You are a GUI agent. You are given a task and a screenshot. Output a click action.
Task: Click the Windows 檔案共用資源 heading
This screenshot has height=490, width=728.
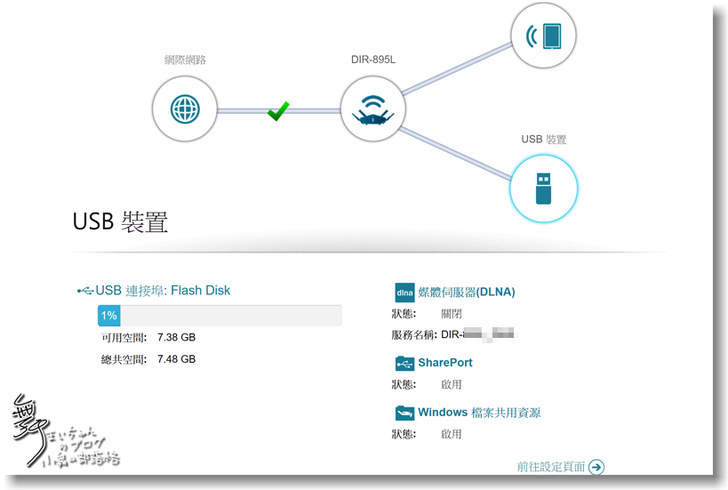[479, 412]
